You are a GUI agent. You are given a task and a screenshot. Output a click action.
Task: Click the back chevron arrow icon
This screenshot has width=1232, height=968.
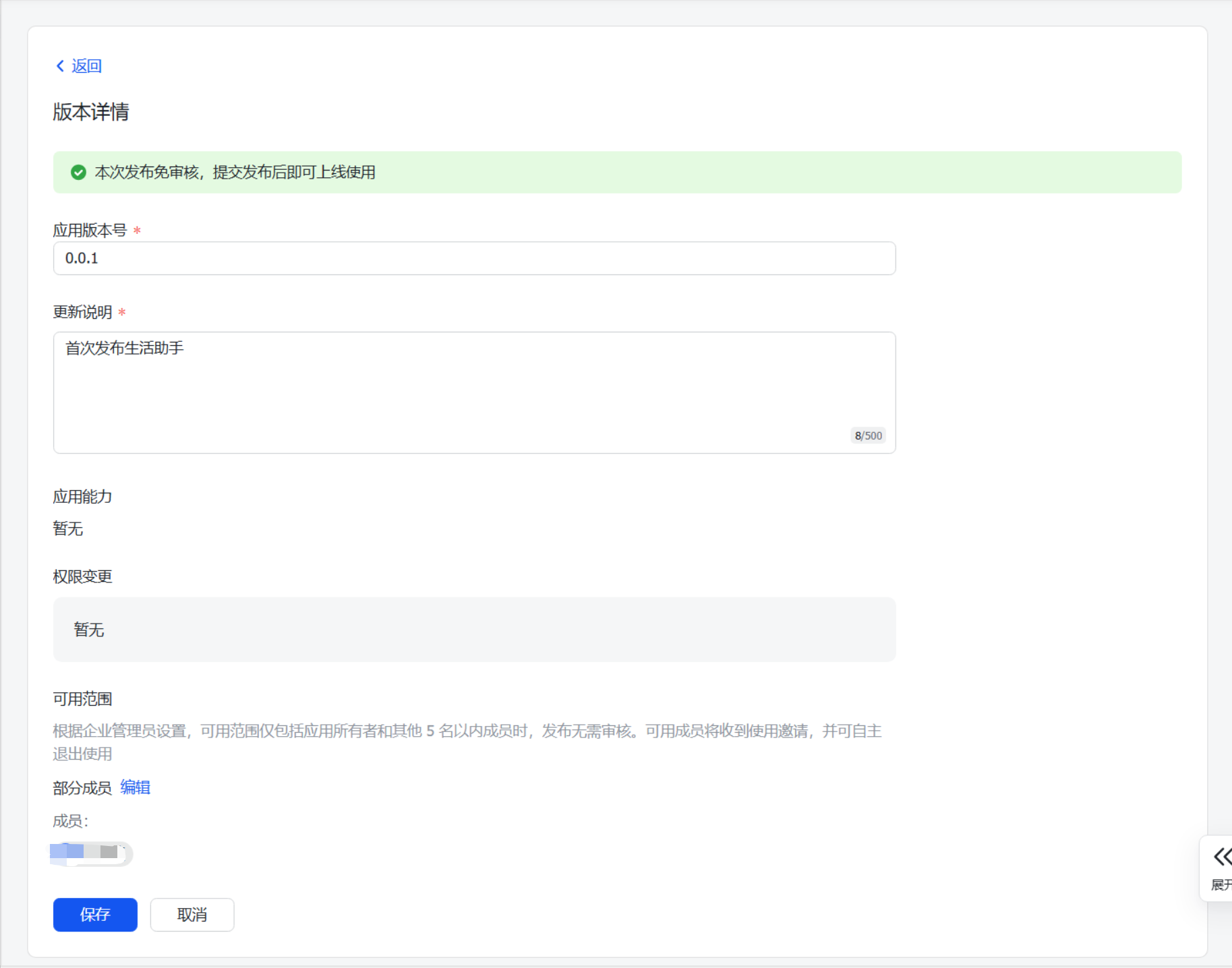pyautogui.click(x=60, y=66)
